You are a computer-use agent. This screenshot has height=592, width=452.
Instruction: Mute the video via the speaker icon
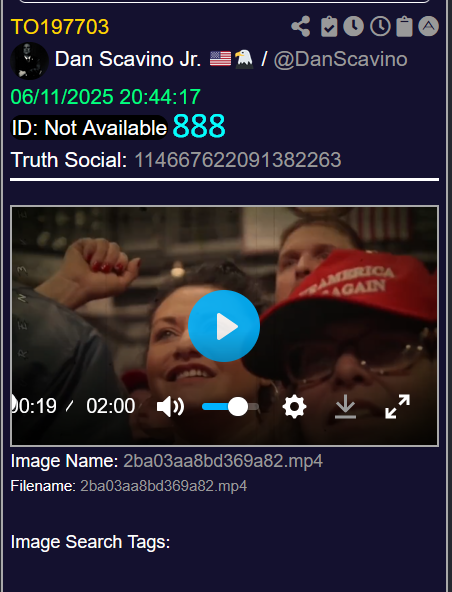(x=170, y=407)
